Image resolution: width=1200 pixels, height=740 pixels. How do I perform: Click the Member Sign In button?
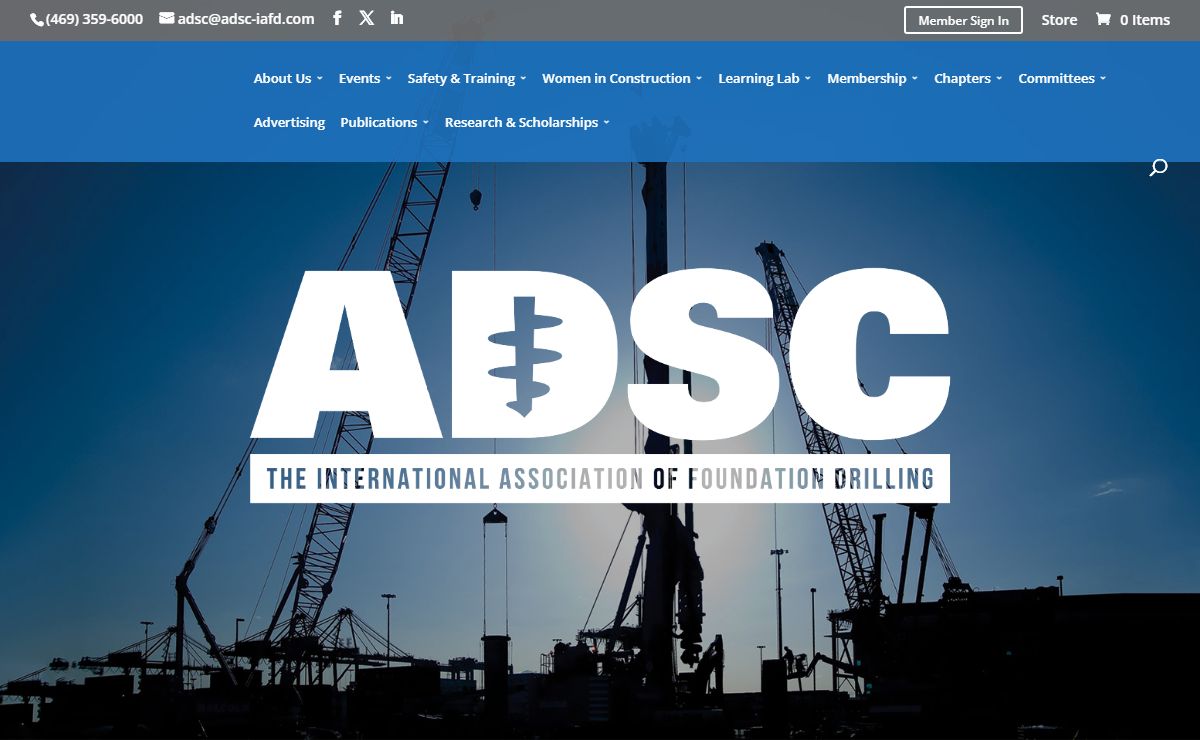[963, 20]
